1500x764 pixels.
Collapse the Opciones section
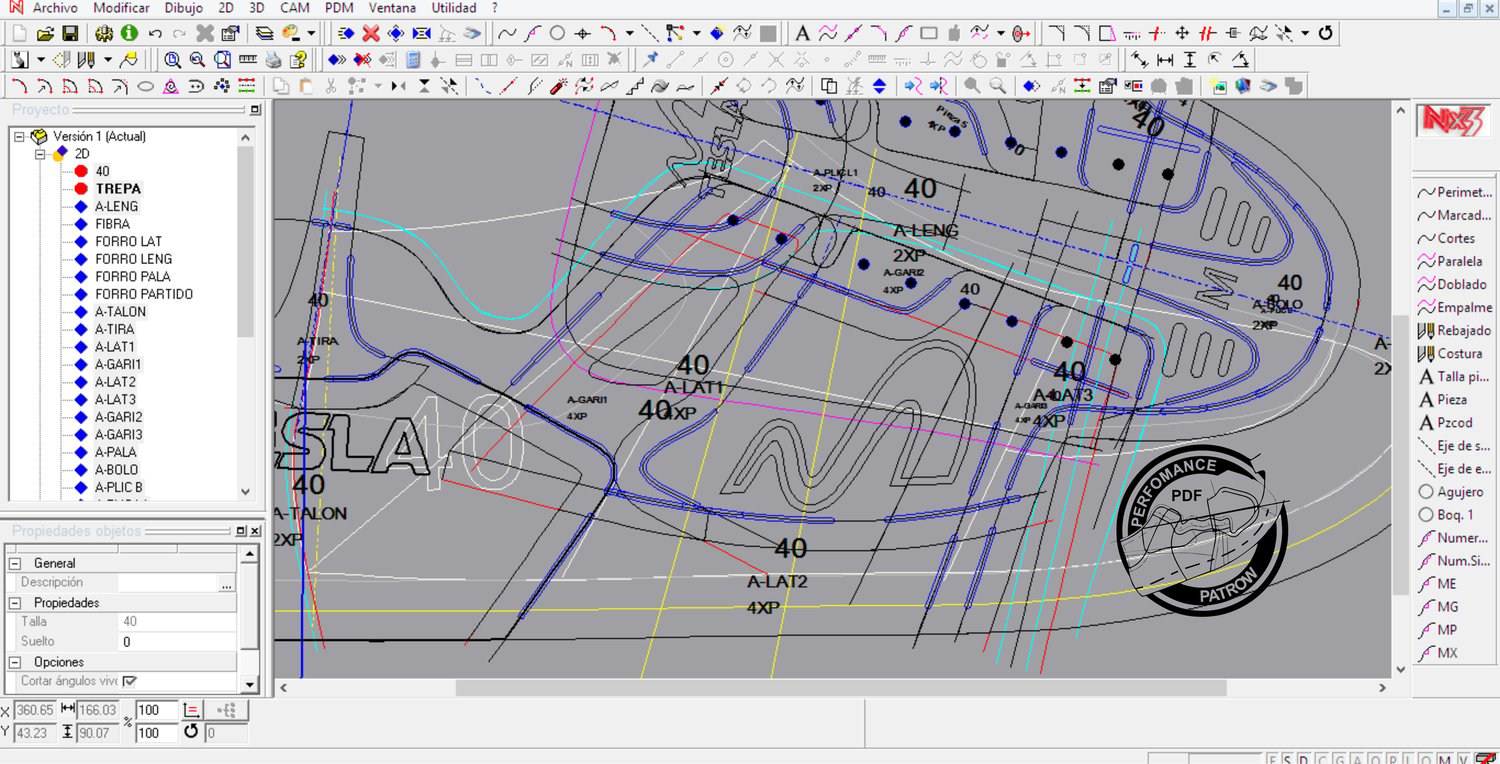(x=16, y=662)
